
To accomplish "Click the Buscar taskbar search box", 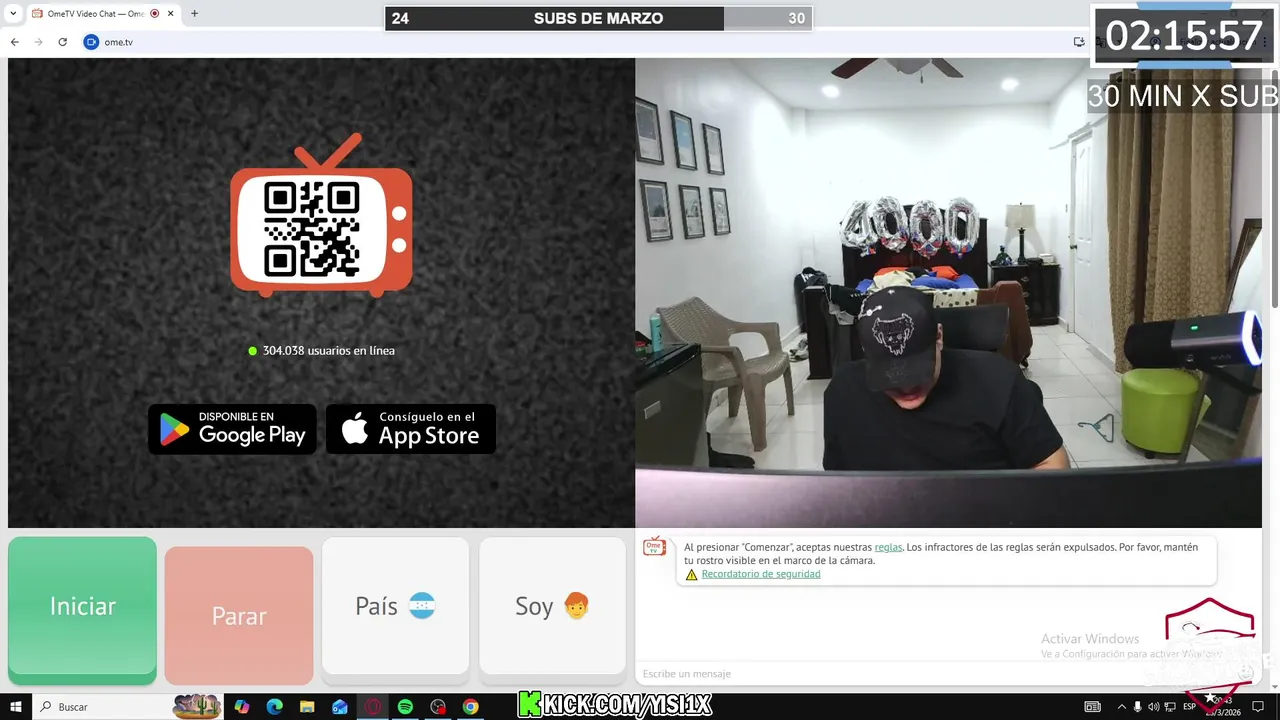I will point(130,707).
